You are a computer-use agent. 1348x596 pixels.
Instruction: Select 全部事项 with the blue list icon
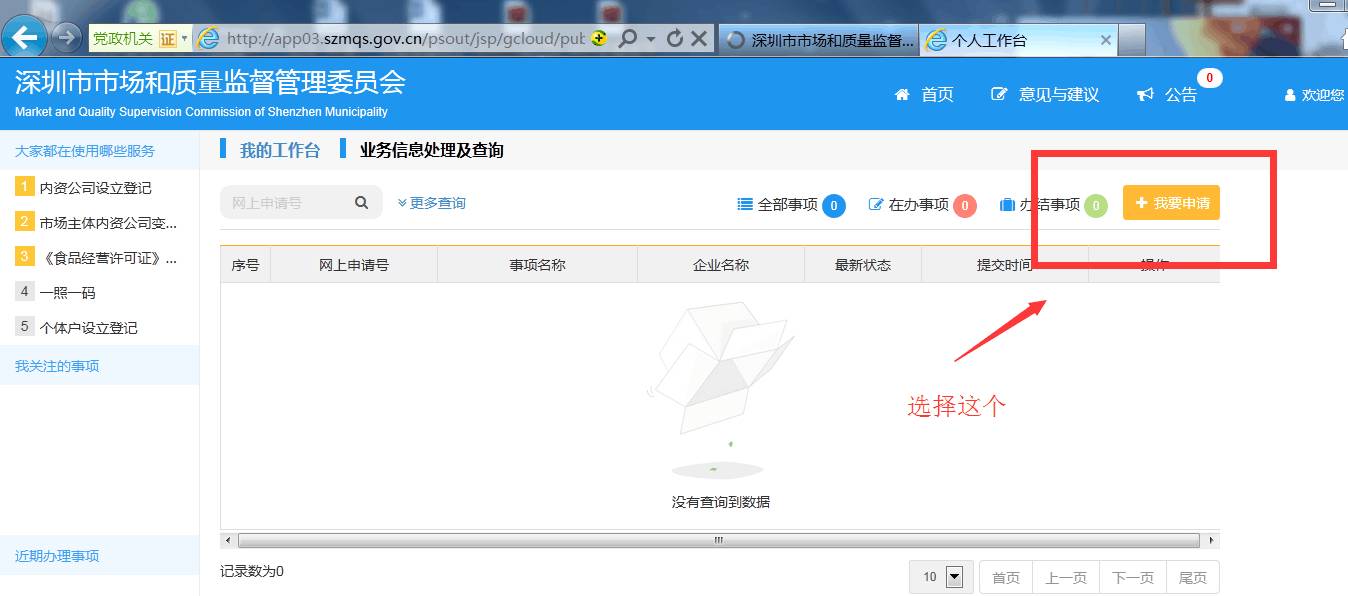tap(744, 205)
